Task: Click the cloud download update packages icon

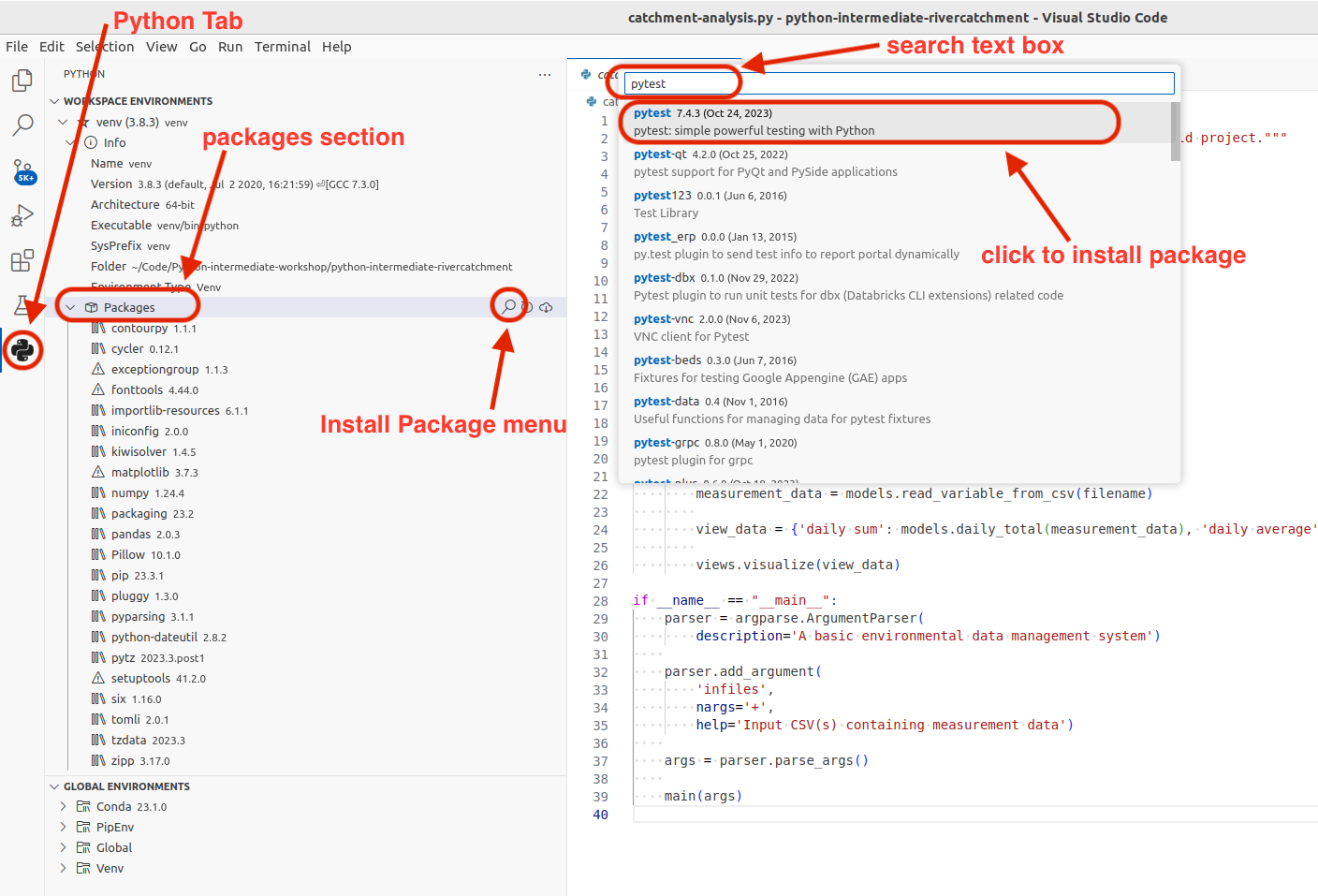Action: (x=546, y=307)
